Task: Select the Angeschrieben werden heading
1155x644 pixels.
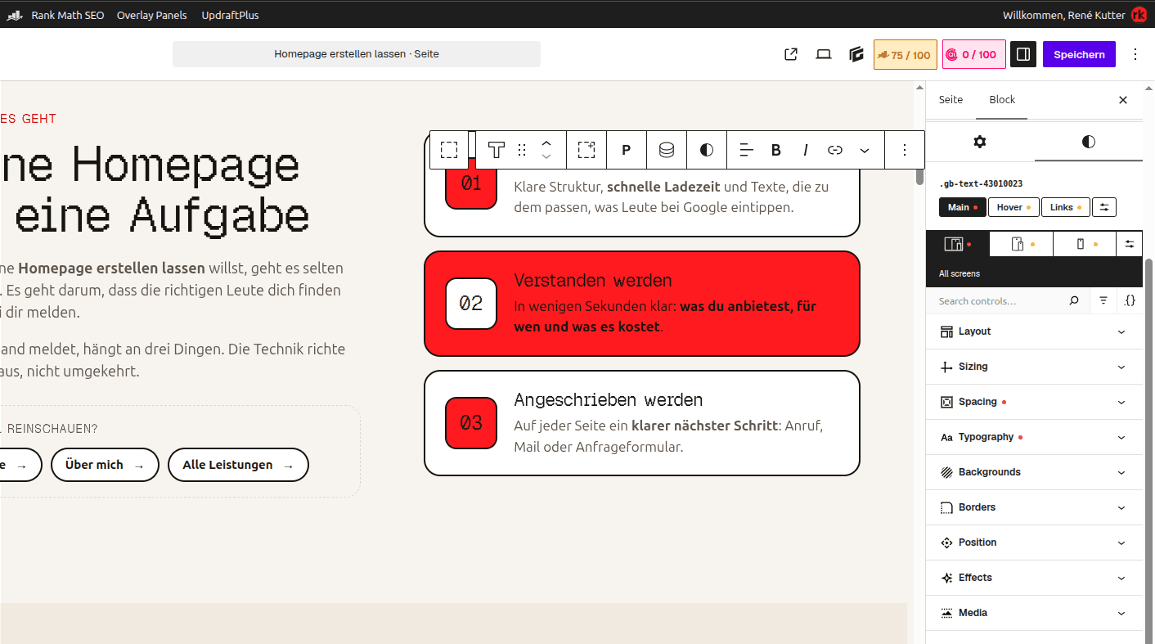Action: tap(608, 400)
